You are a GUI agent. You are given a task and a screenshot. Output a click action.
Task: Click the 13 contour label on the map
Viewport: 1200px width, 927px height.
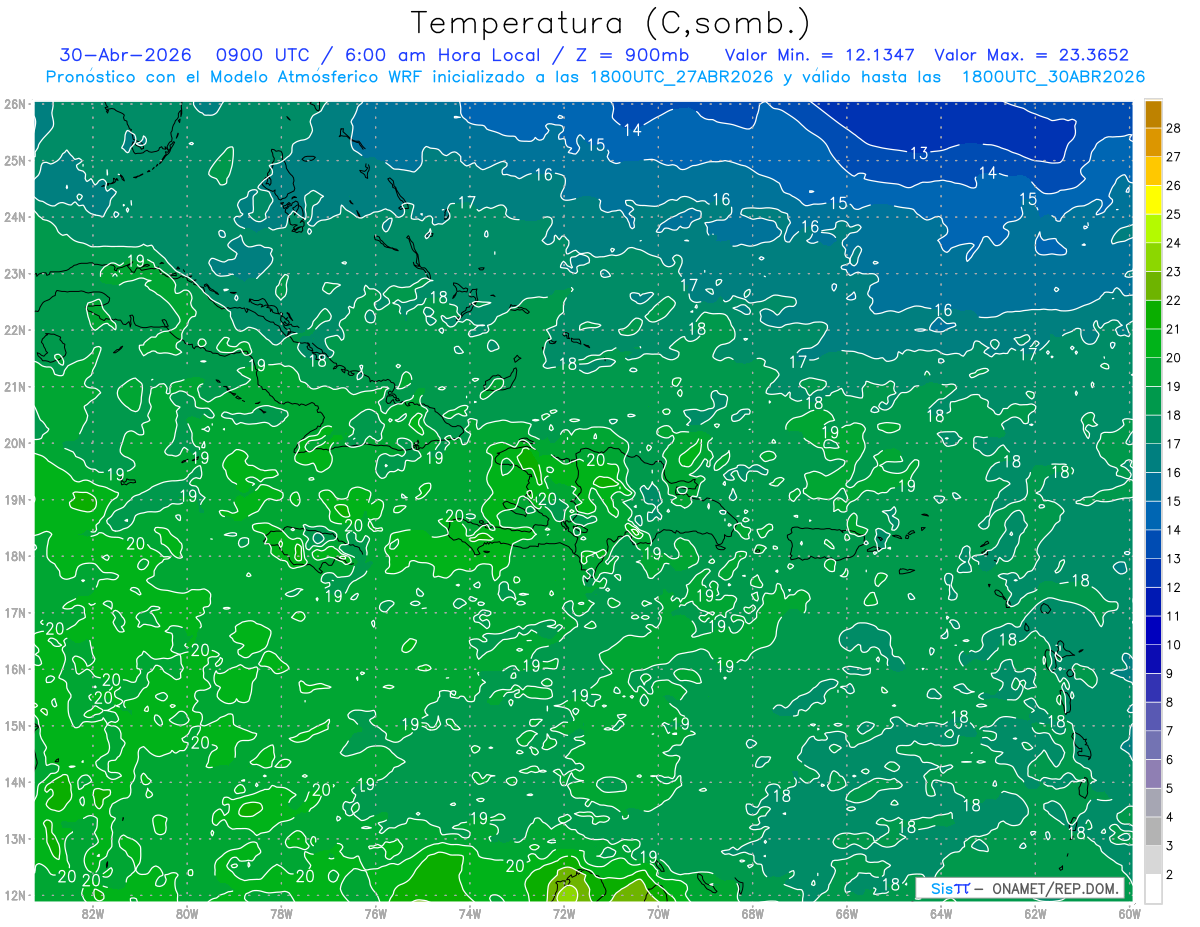(920, 153)
